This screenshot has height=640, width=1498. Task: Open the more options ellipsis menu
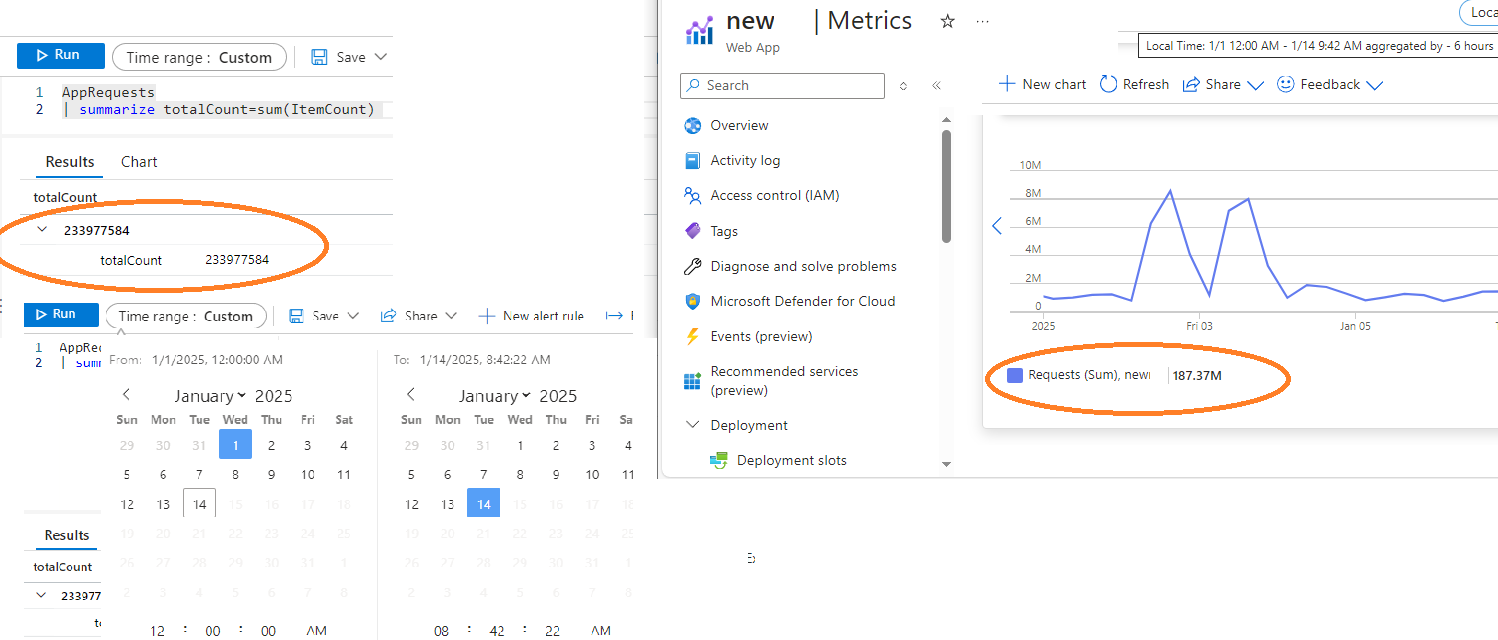tap(982, 21)
